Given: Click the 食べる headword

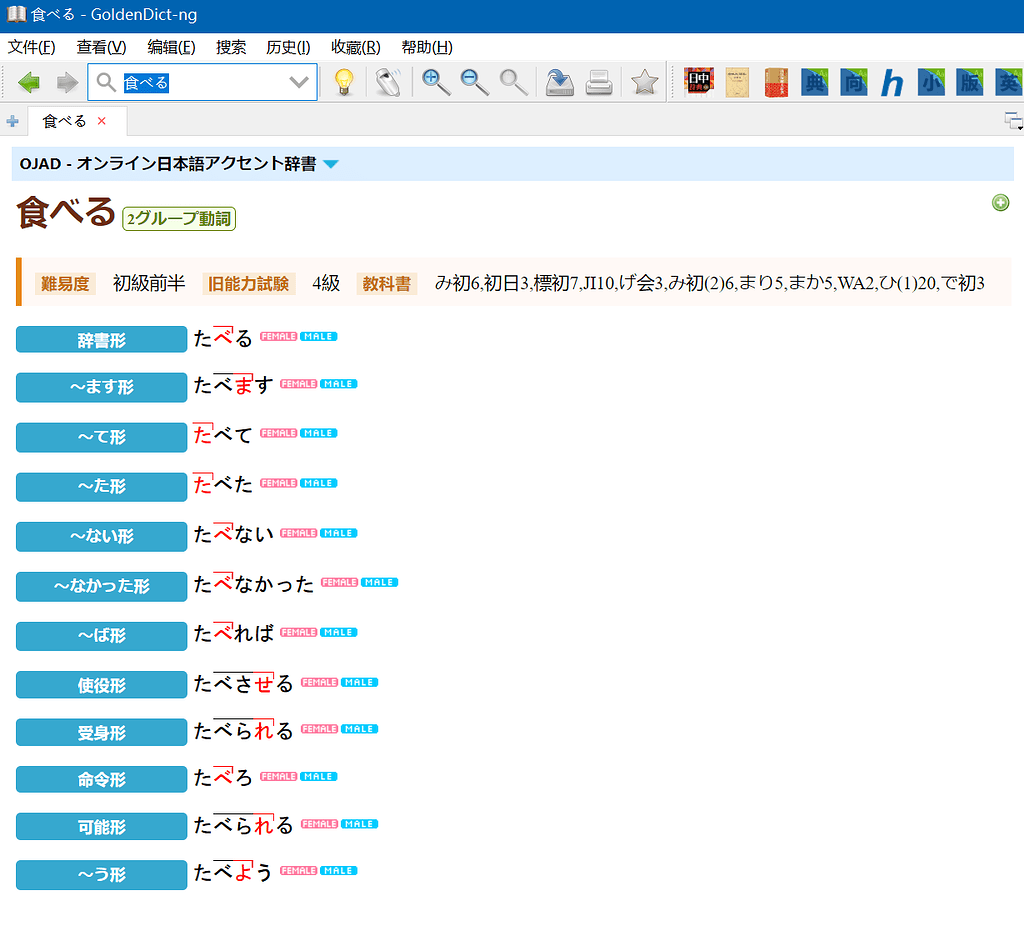Looking at the screenshot, I should 65,213.
